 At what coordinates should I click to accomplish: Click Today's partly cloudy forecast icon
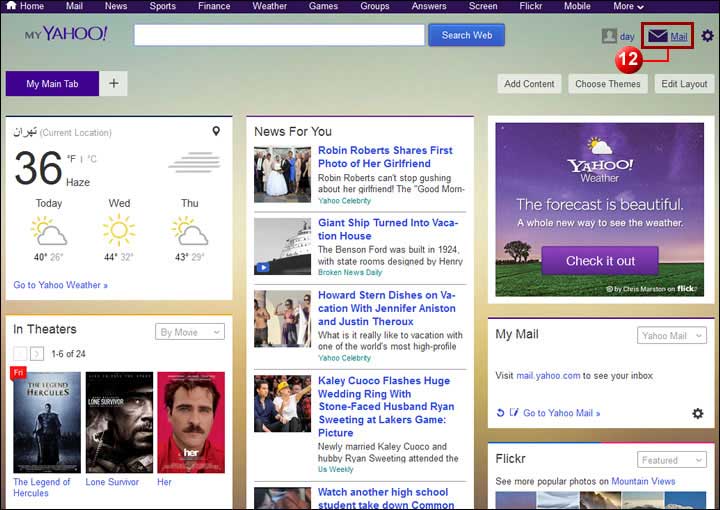tap(49, 231)
